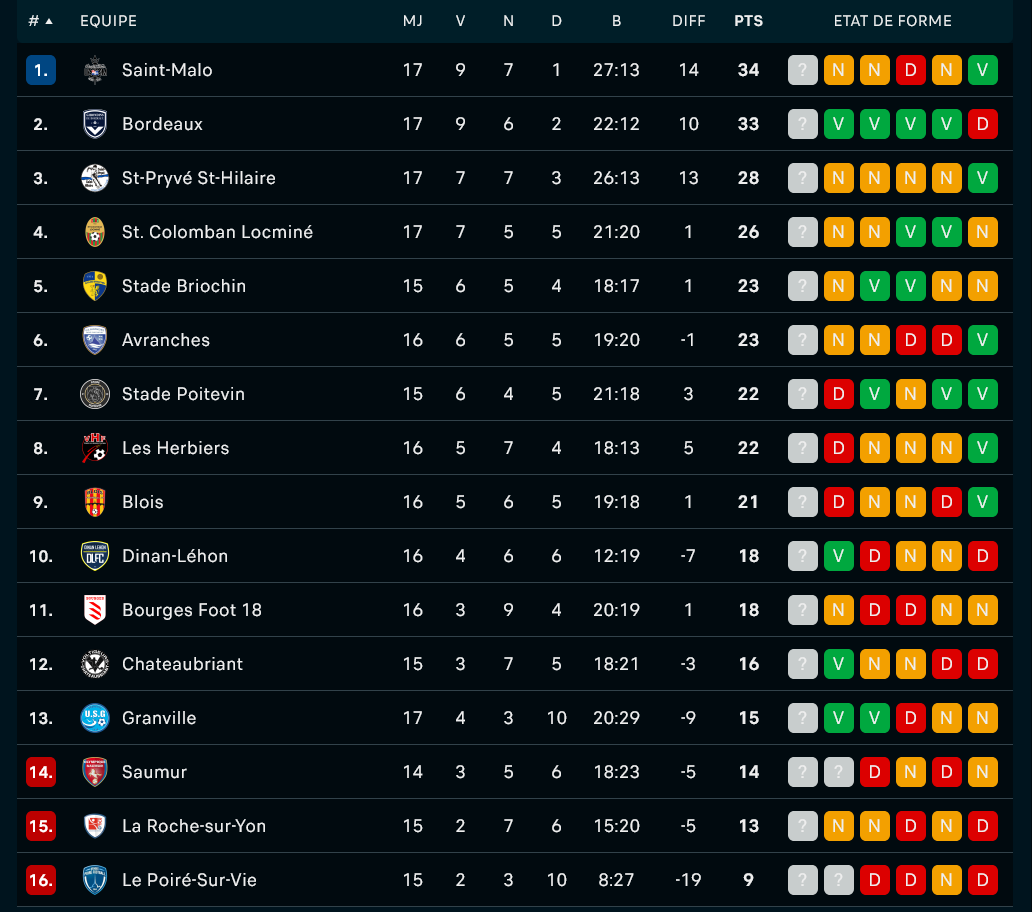The height and width of the screenshot is (912, 1032).
Task: Click the Bourges Foot 18 crest
Action: pyautogui.click(x=95, y=609)
